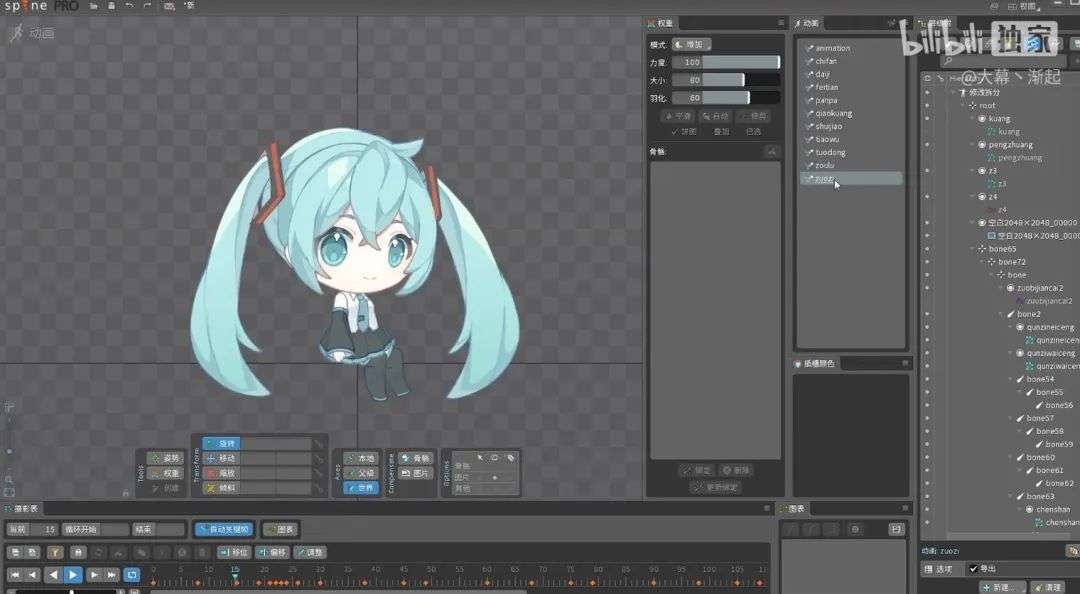Play the animation forward
This screenshot has height=594, width=1080.
pyautogui.click(x=72, y=575)
